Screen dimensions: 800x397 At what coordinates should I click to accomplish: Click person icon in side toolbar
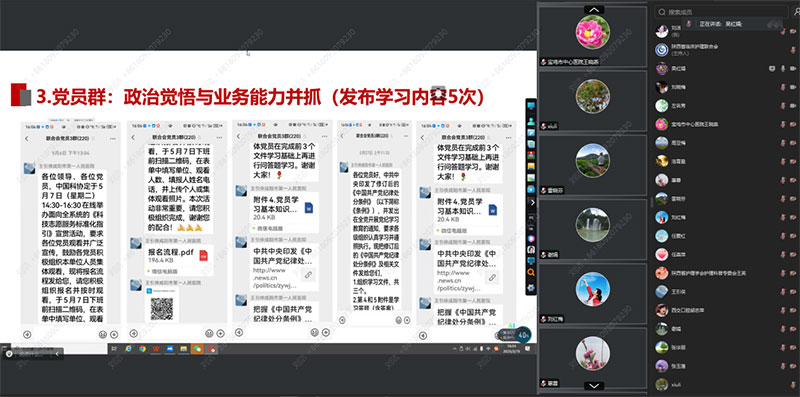pos(531,121)
